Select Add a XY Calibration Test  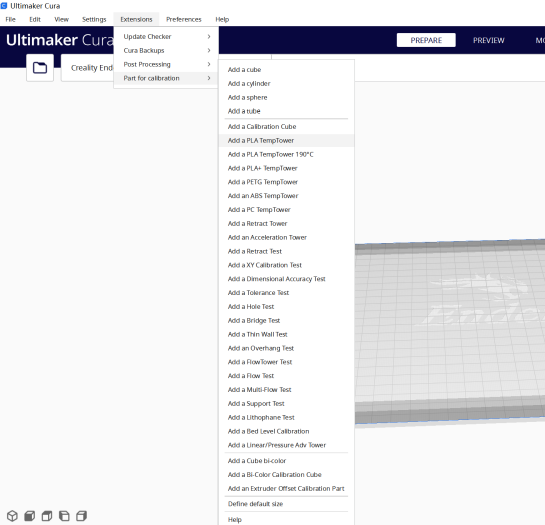pyautogui.click(x=286, y=265)
